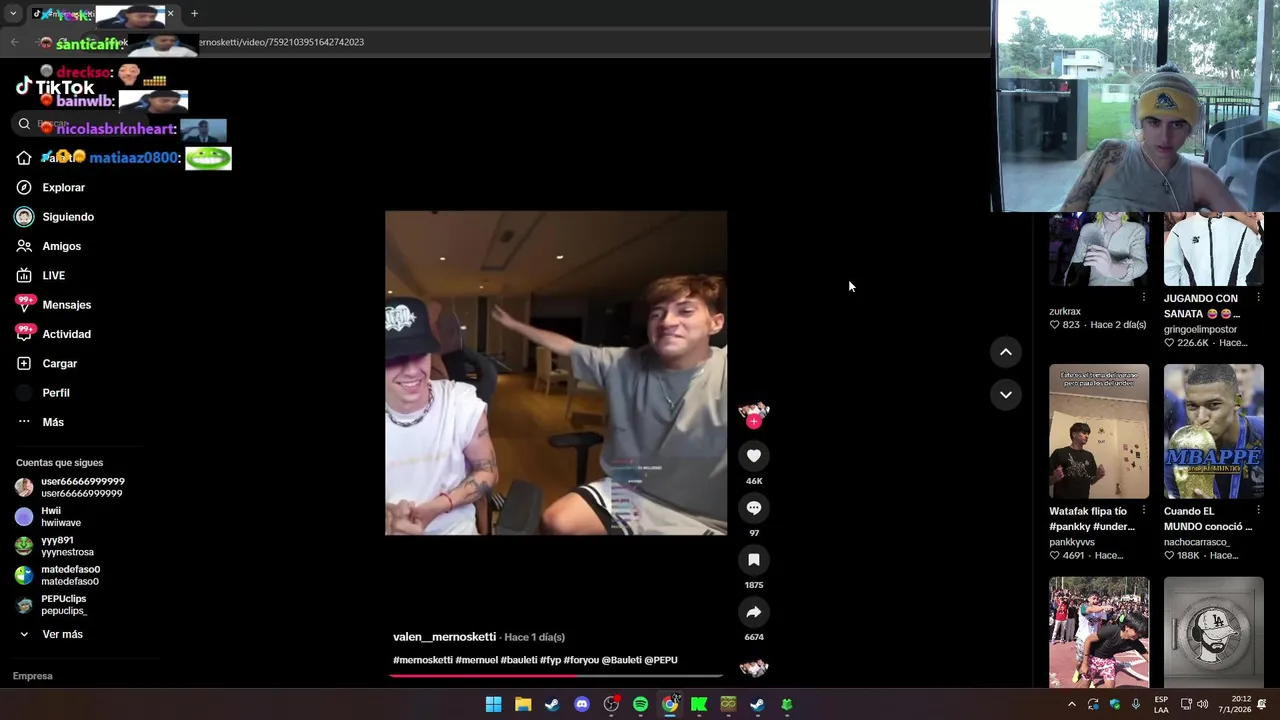This screenshot has width=1280, height=720.
Task: Open Kick app from taskbar
Action: 699,705
